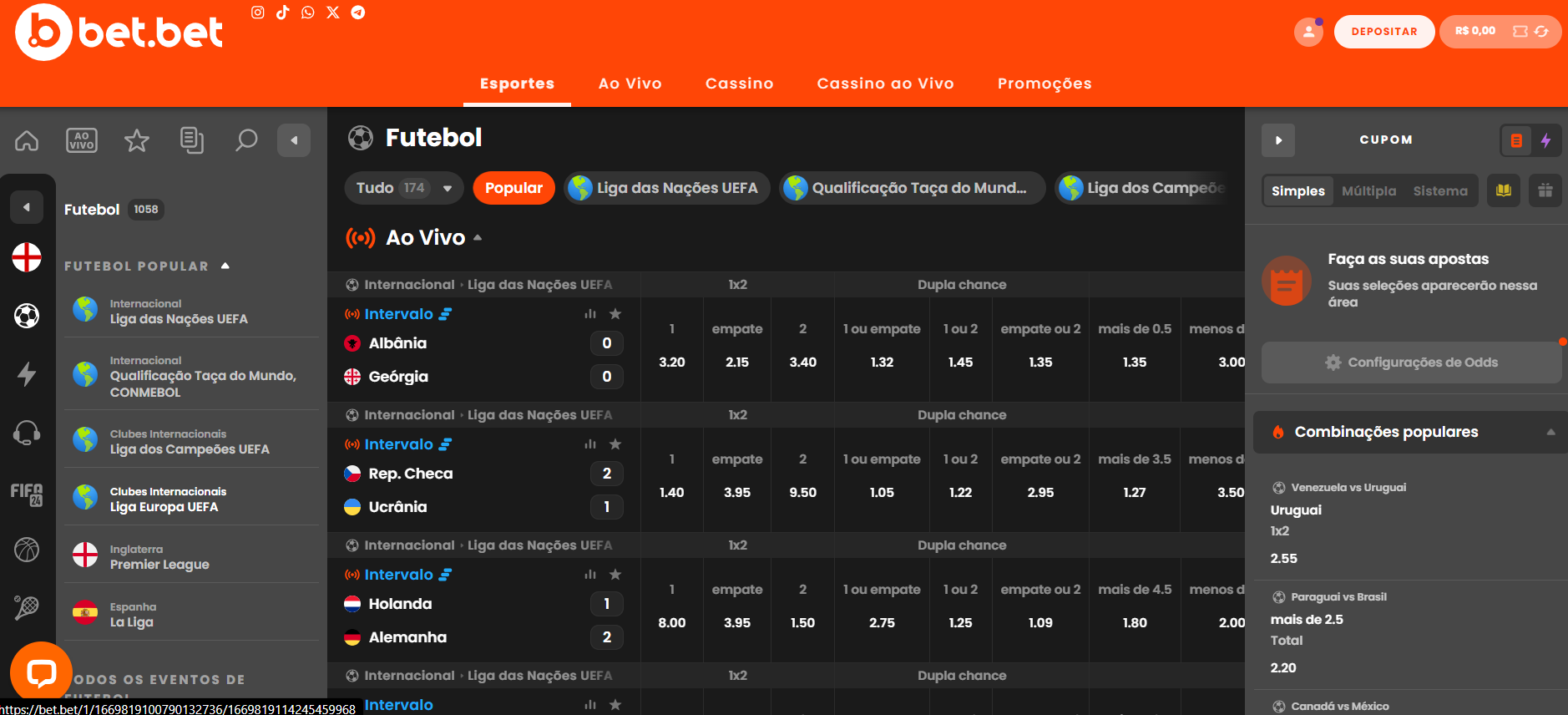Go to sidebar home icon
This screenshot has height=715, width=1568.
pyautogui.click(x=27, y=140)
